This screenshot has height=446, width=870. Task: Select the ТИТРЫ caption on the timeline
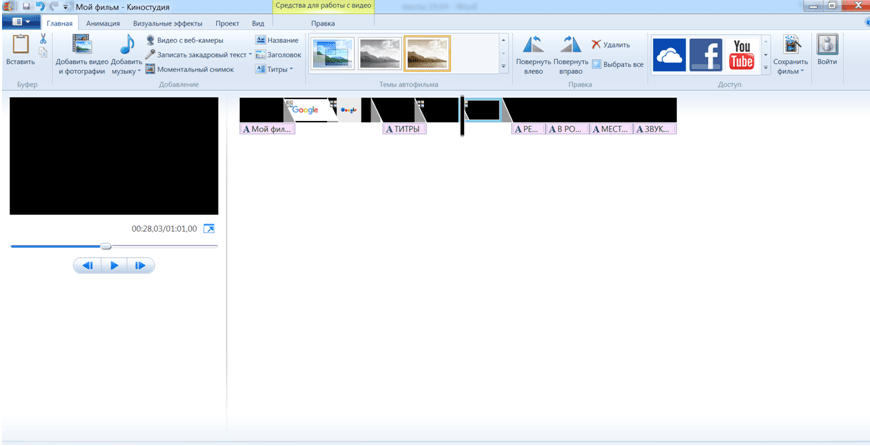coord(404,129)
